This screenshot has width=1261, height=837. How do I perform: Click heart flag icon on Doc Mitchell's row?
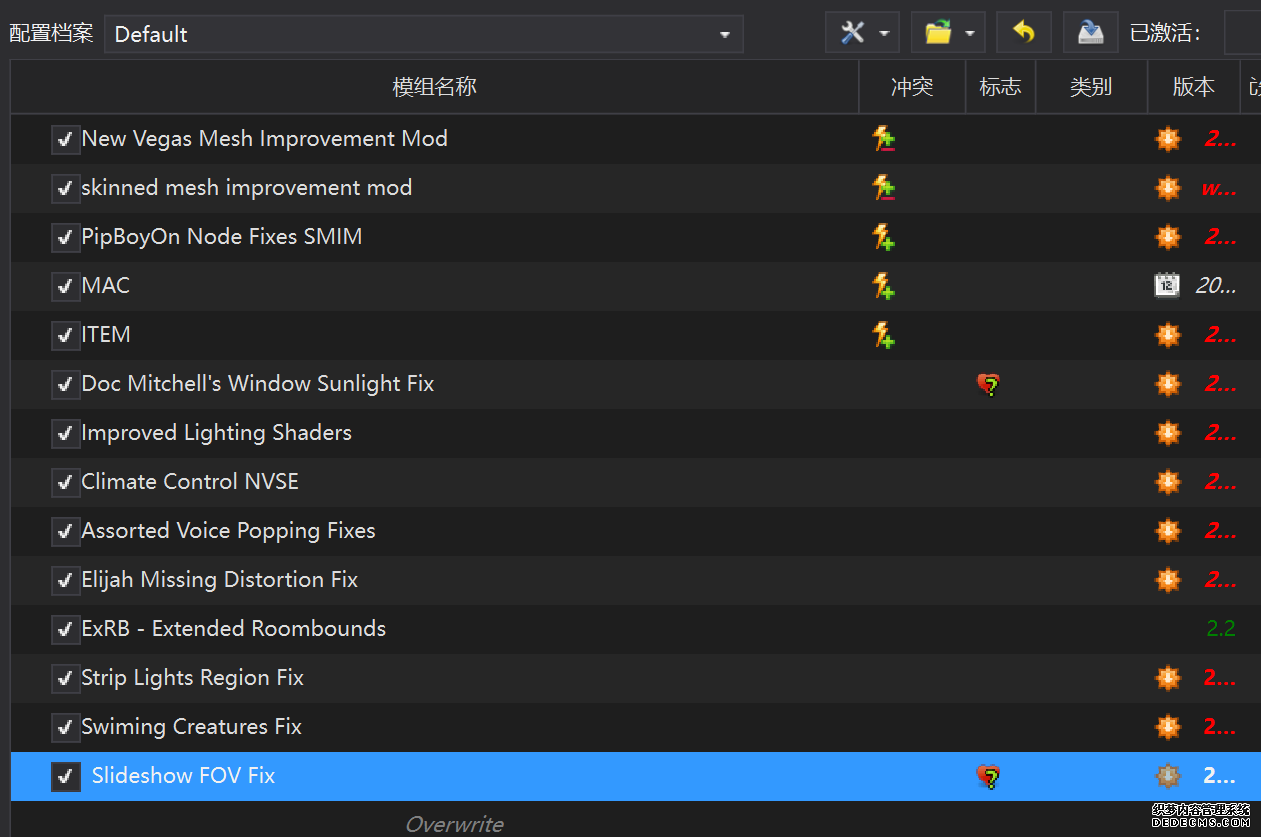[988, 384]
